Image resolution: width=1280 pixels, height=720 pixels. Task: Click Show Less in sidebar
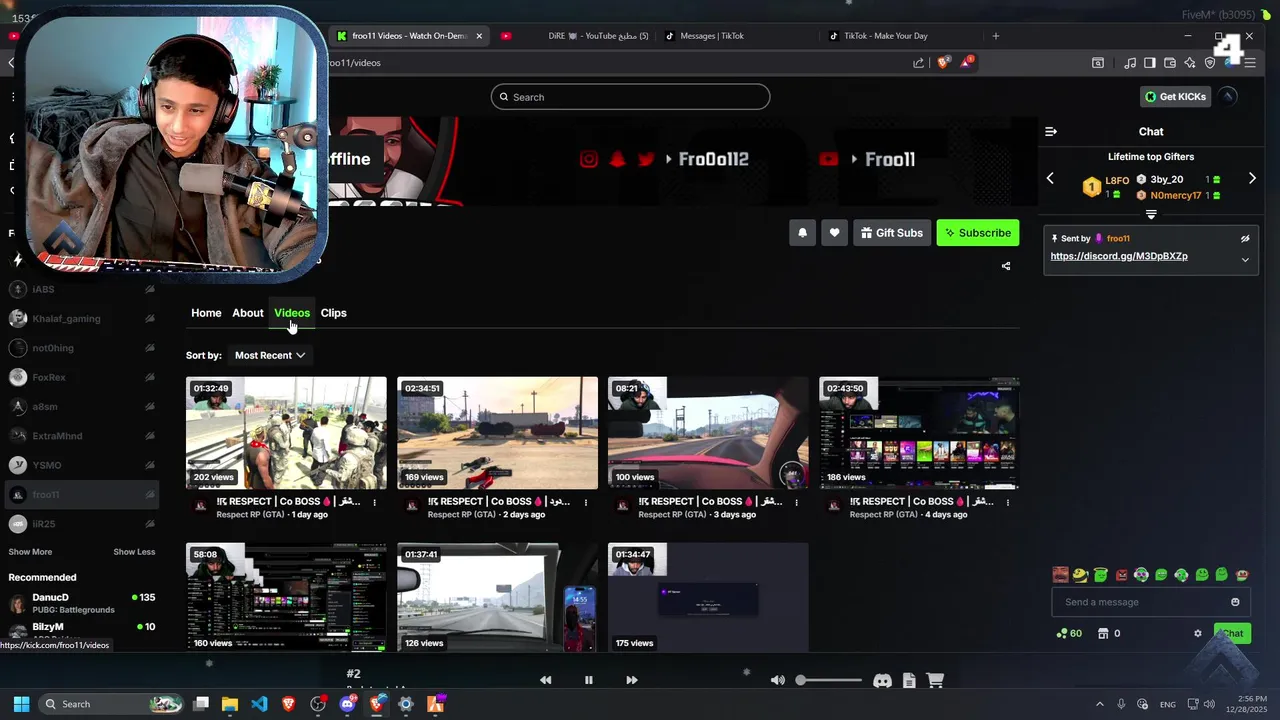[x=134, y=552]
